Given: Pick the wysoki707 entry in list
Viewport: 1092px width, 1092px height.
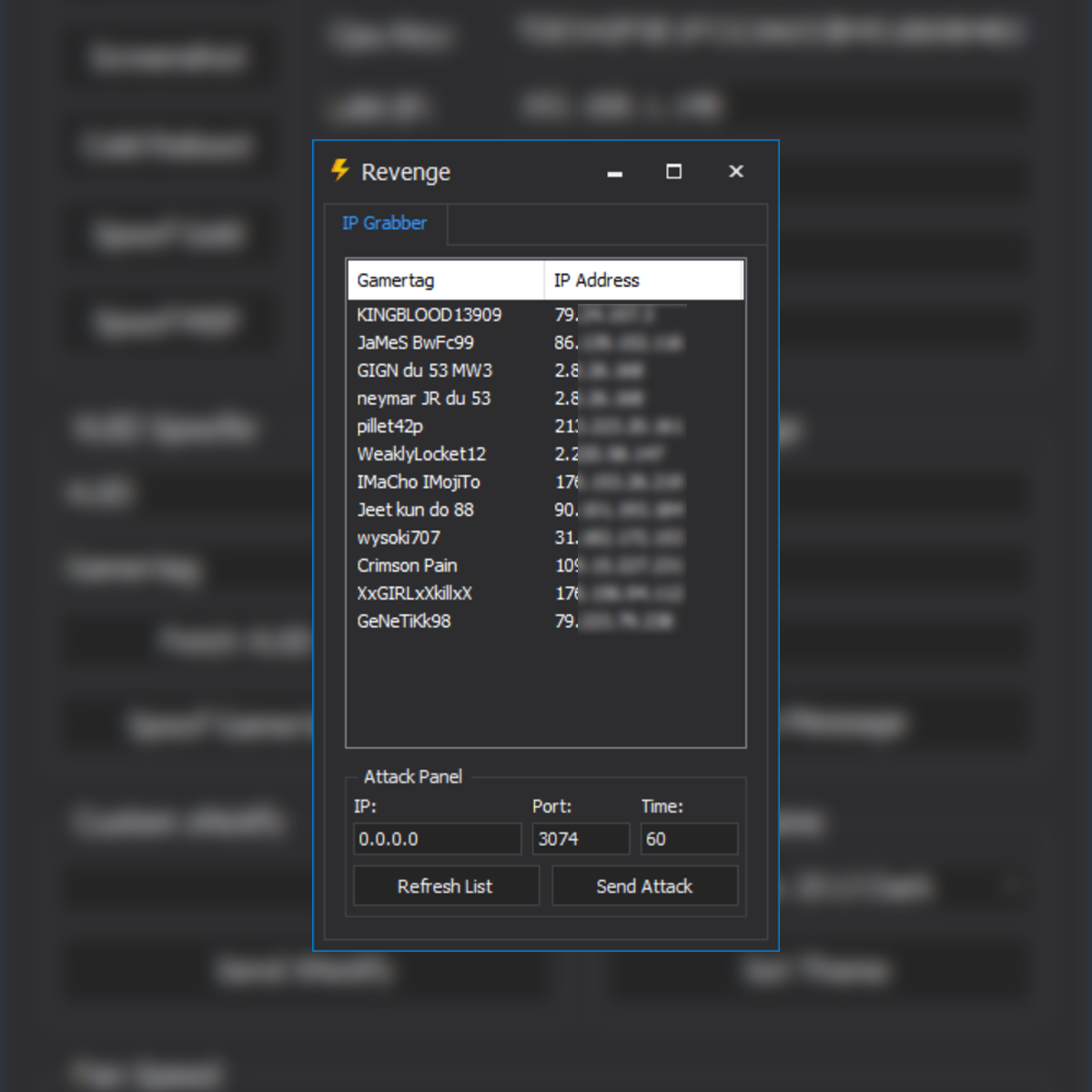Looking at the screenshot, I should (x=398, y=538).
